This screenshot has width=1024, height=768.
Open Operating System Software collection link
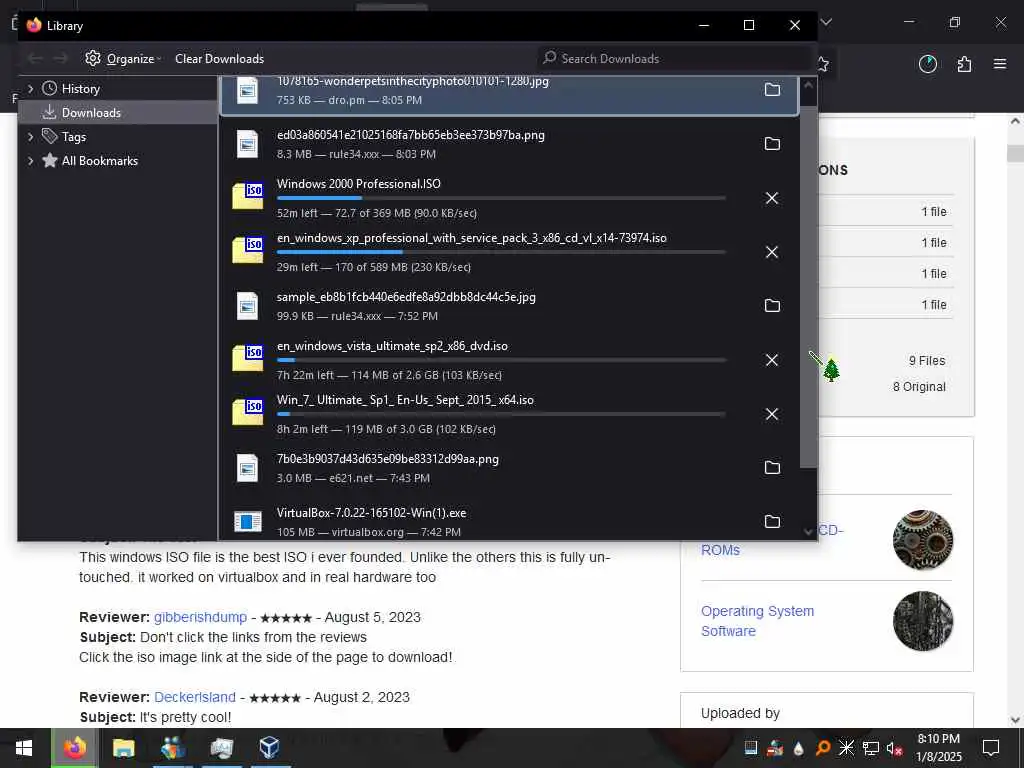point(758,621)
